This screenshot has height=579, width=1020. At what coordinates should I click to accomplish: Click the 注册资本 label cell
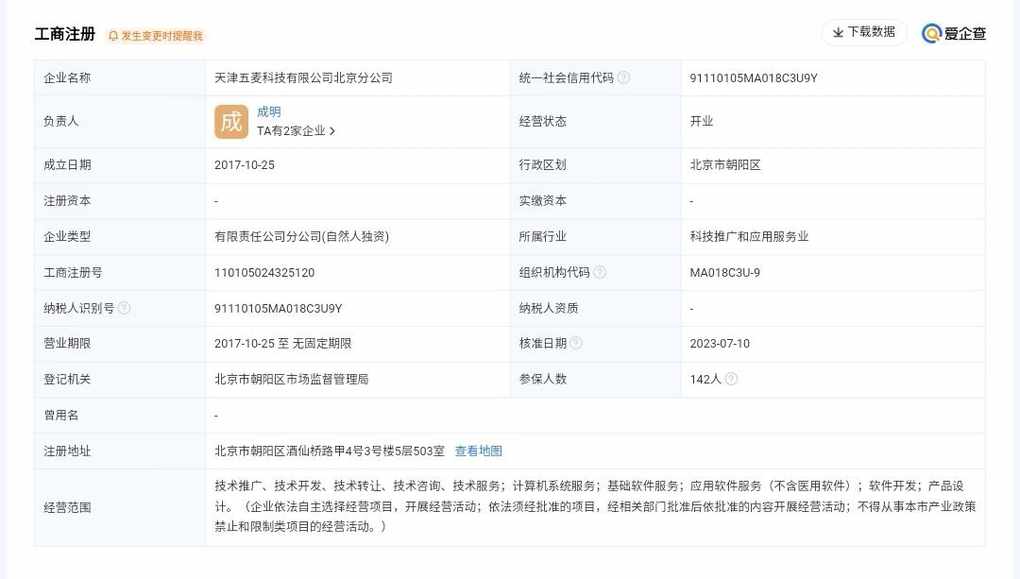point(120,200)
